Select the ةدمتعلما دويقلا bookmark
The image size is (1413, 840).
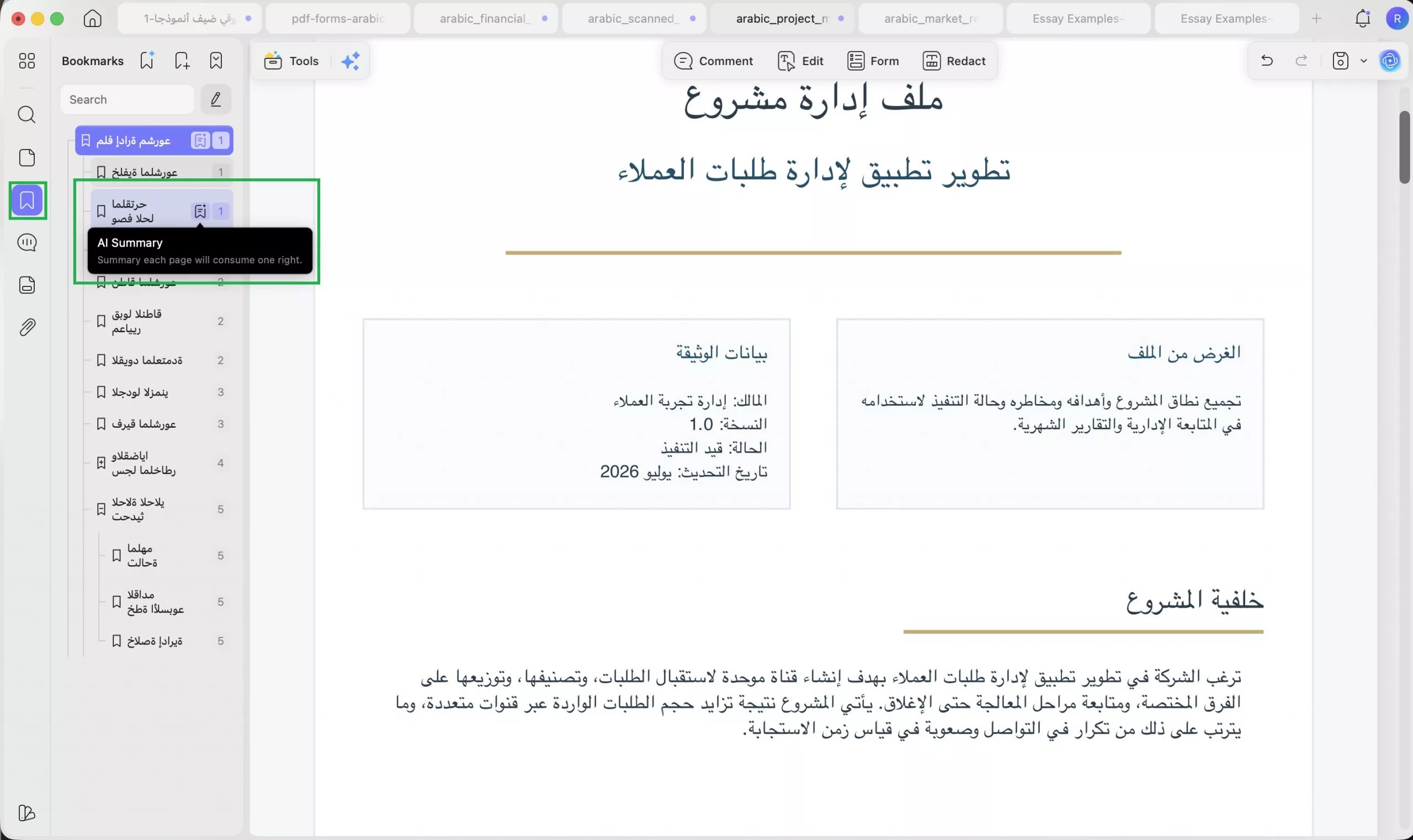[162, 360]
